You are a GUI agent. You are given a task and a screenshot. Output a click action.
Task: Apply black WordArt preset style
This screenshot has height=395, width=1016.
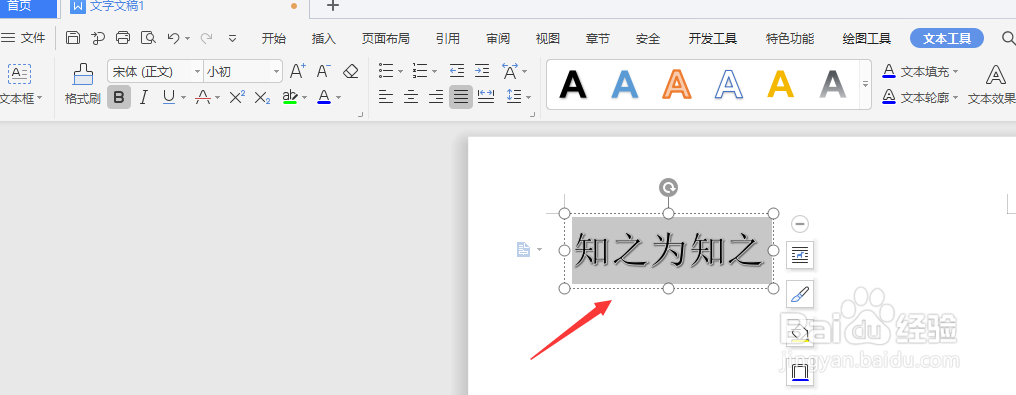point(573,84)
